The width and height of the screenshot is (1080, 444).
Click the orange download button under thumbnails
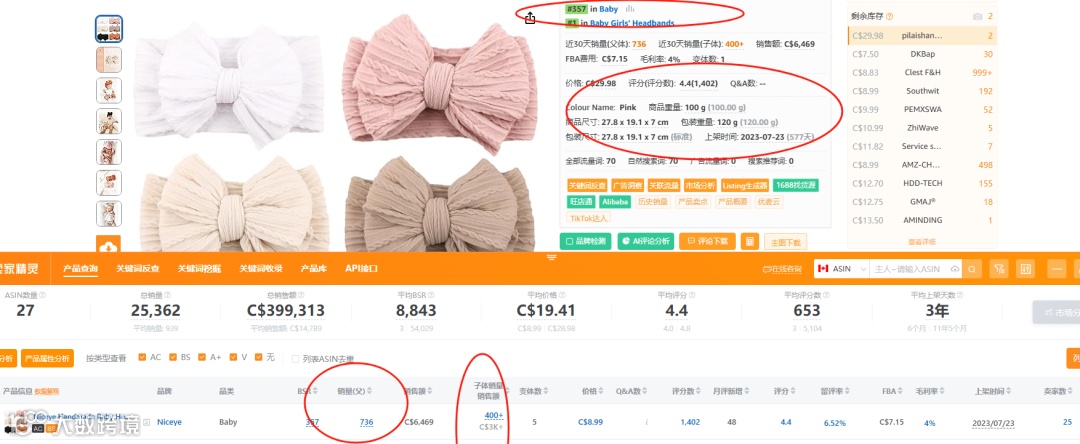(109, 246)
